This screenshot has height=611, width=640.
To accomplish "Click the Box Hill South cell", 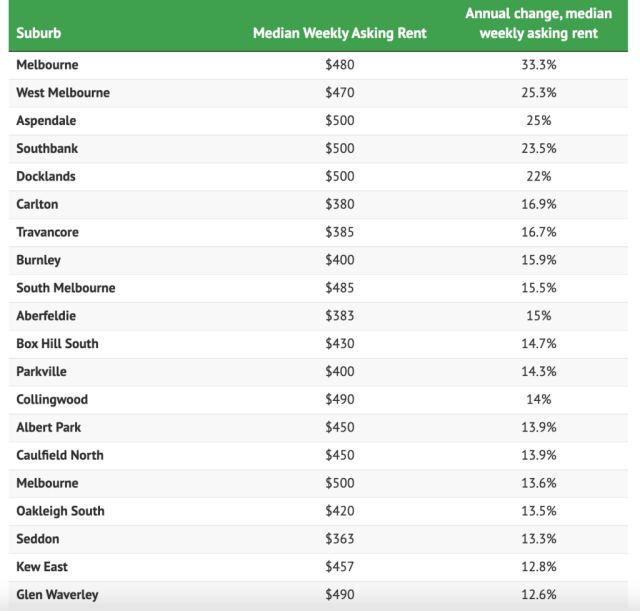I will pos(57,344).
